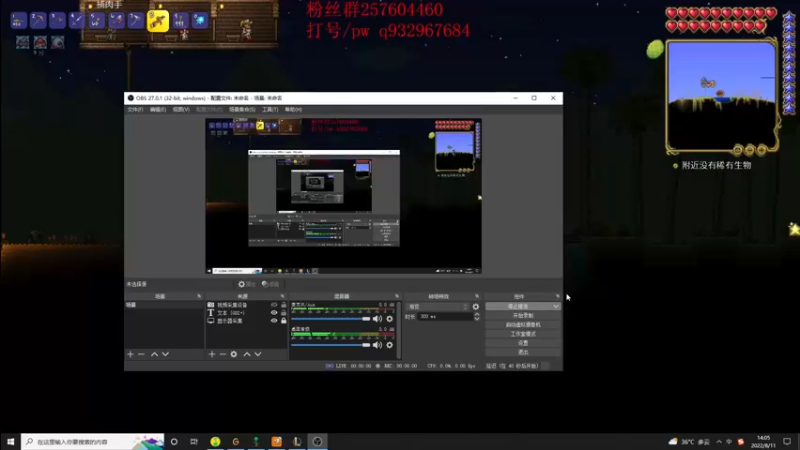Viewport: 800px width, 450px height.
Task: Select the yellow highlighted hotbar weapon in Terraria
Action: (x=158, y=21)
